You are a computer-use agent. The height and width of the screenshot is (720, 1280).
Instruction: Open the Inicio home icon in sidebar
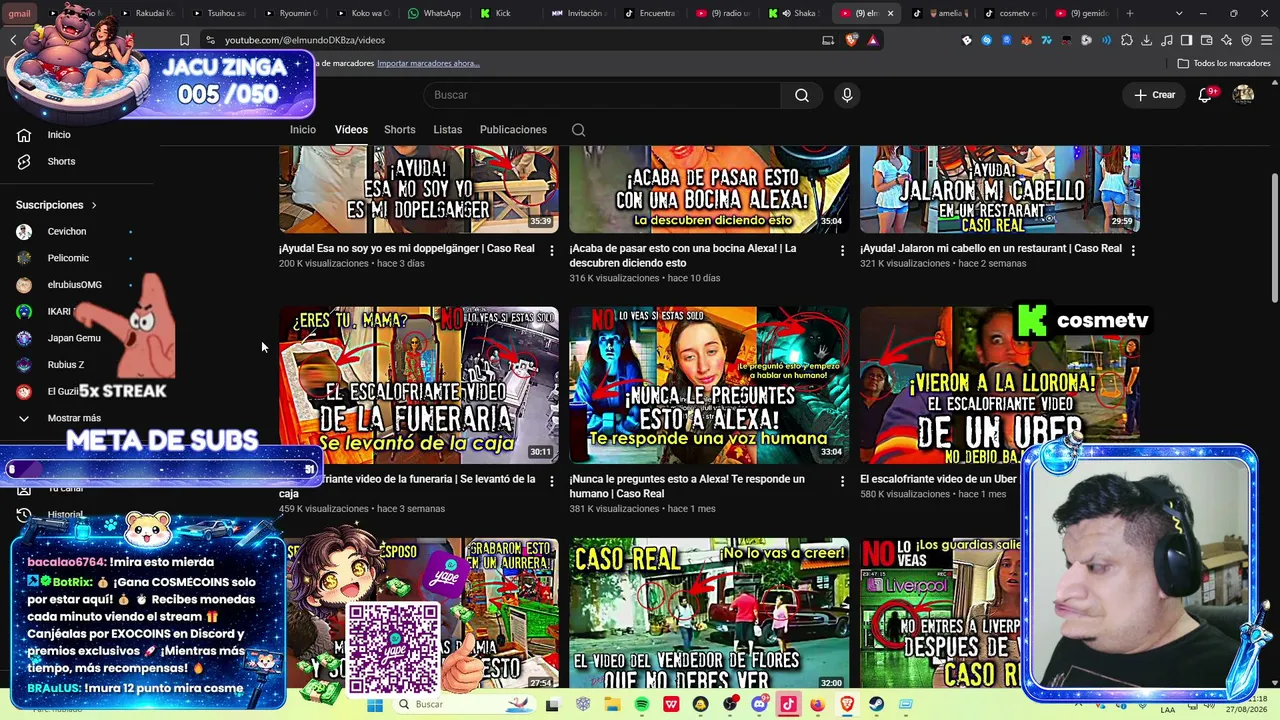[24, 135]
